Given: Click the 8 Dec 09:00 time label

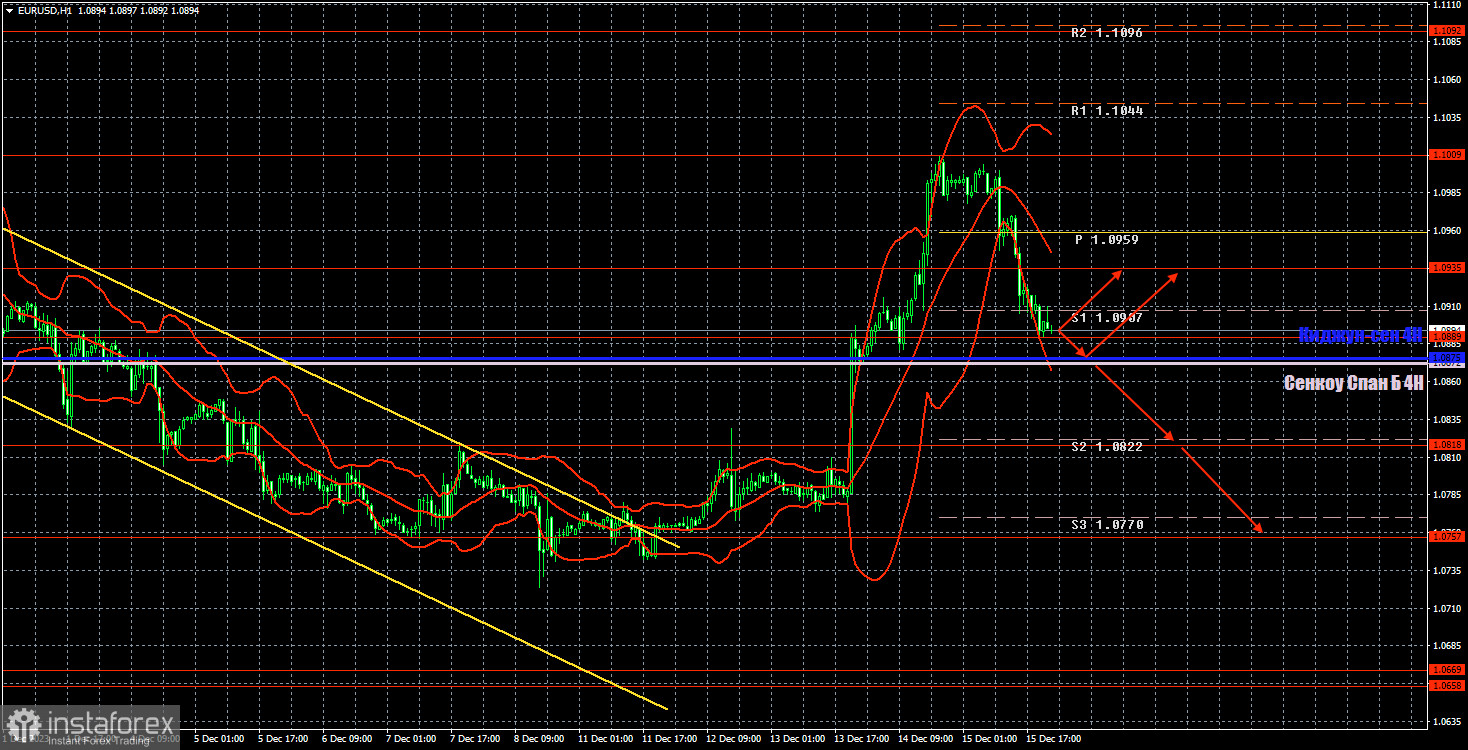Looking at the screenshot, I should (x=539, y=740).
